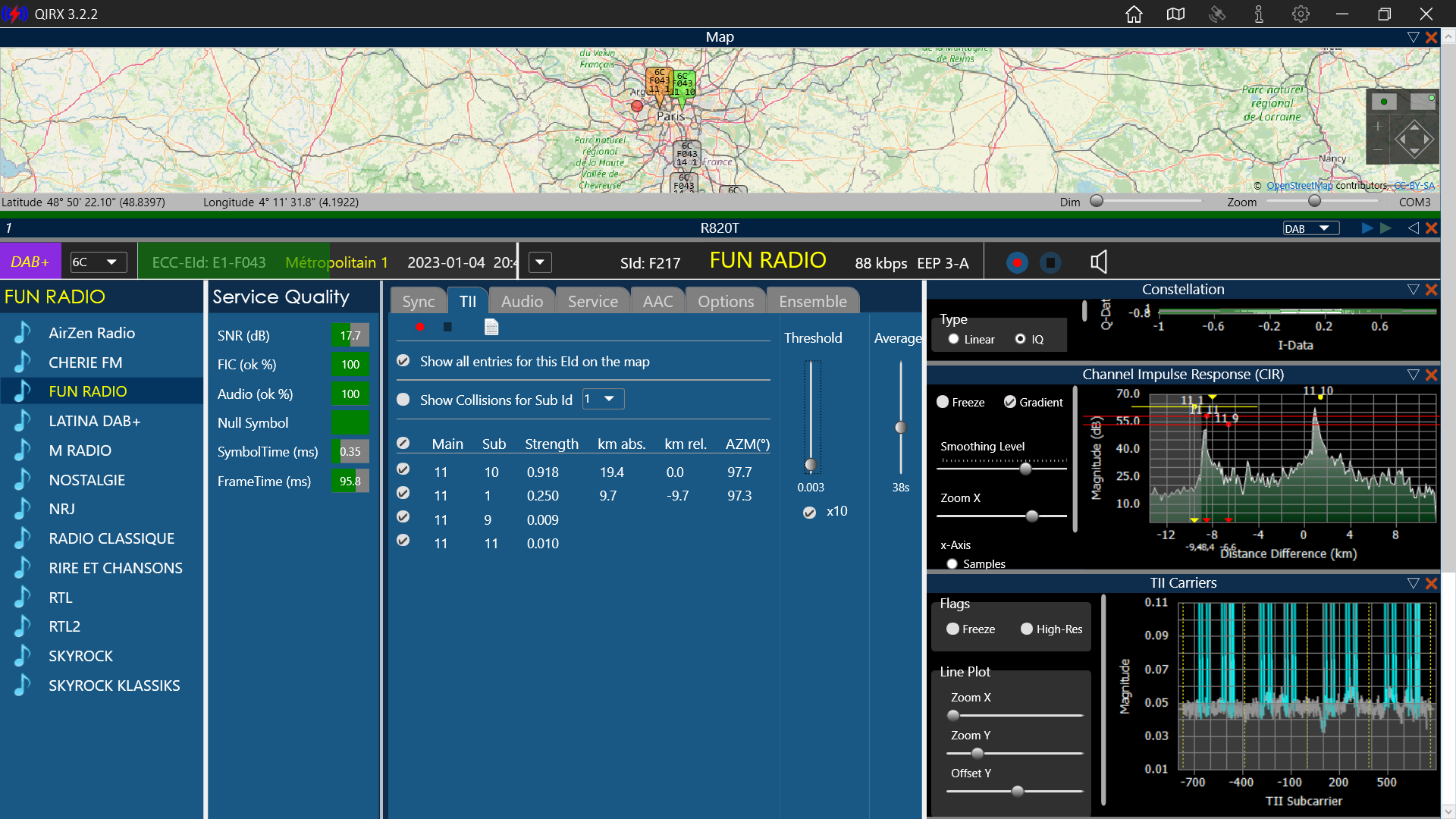This screenshot has height=819, width=1456.
Task: Select NOSTALGIE service
Action: (x=102, y=480)
